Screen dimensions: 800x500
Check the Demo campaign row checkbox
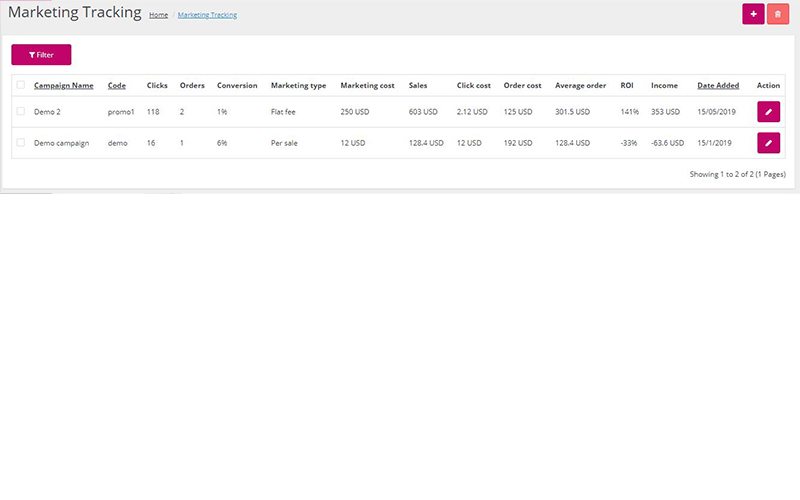click(21, 143)
